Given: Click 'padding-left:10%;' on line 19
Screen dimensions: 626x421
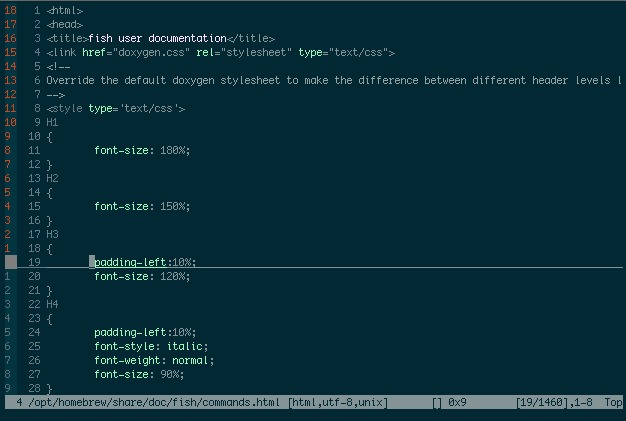Looking at the screenshot, I should [145, 262].
